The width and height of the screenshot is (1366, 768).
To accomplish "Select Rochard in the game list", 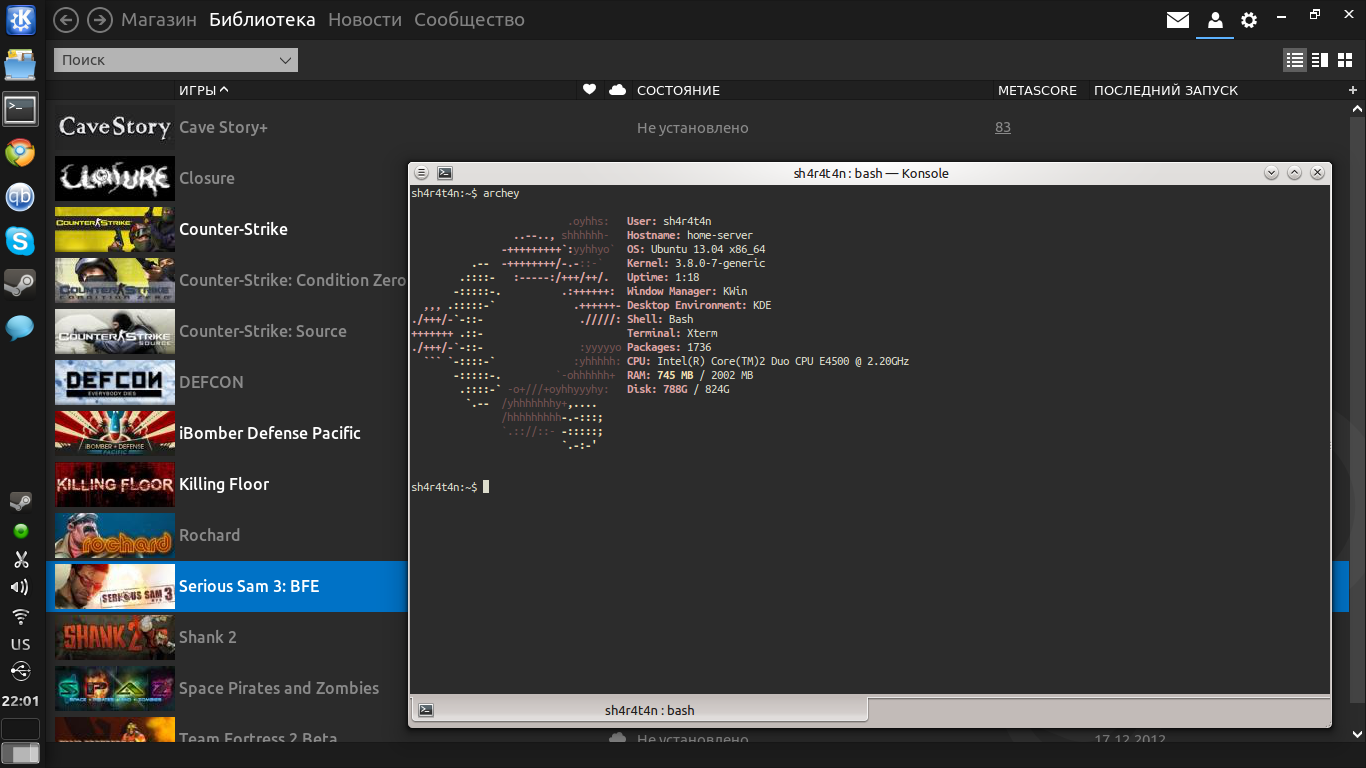I will click(x=209, y=535).
